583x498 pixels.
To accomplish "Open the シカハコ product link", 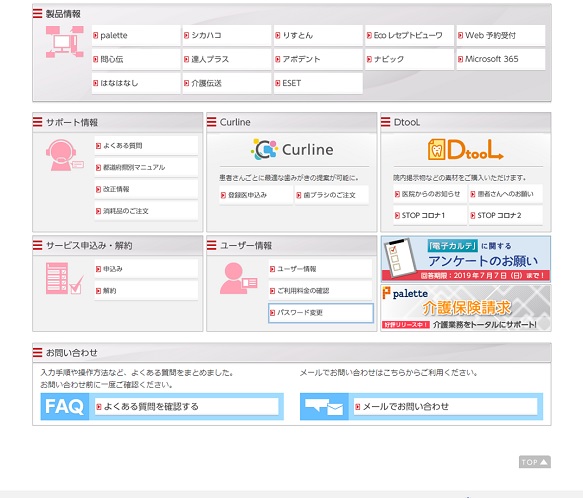I will 227,35.
